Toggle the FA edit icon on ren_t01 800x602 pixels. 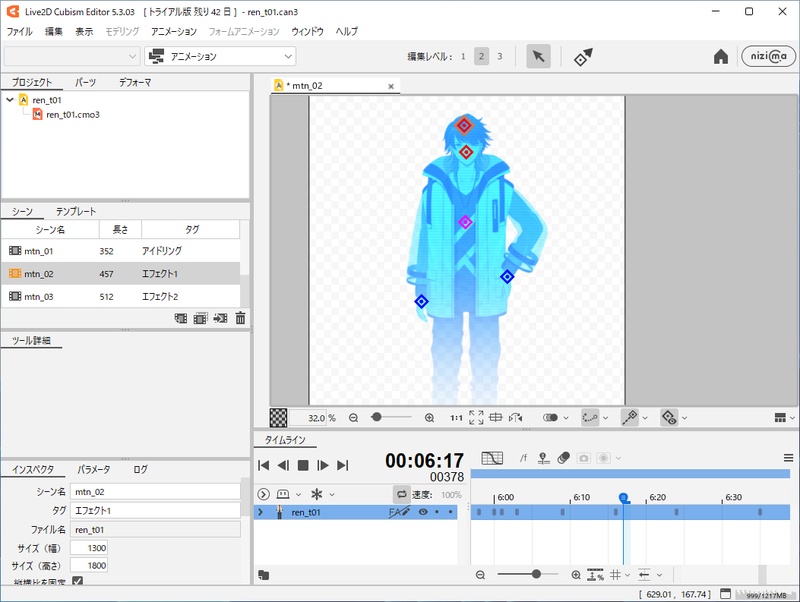399,512
